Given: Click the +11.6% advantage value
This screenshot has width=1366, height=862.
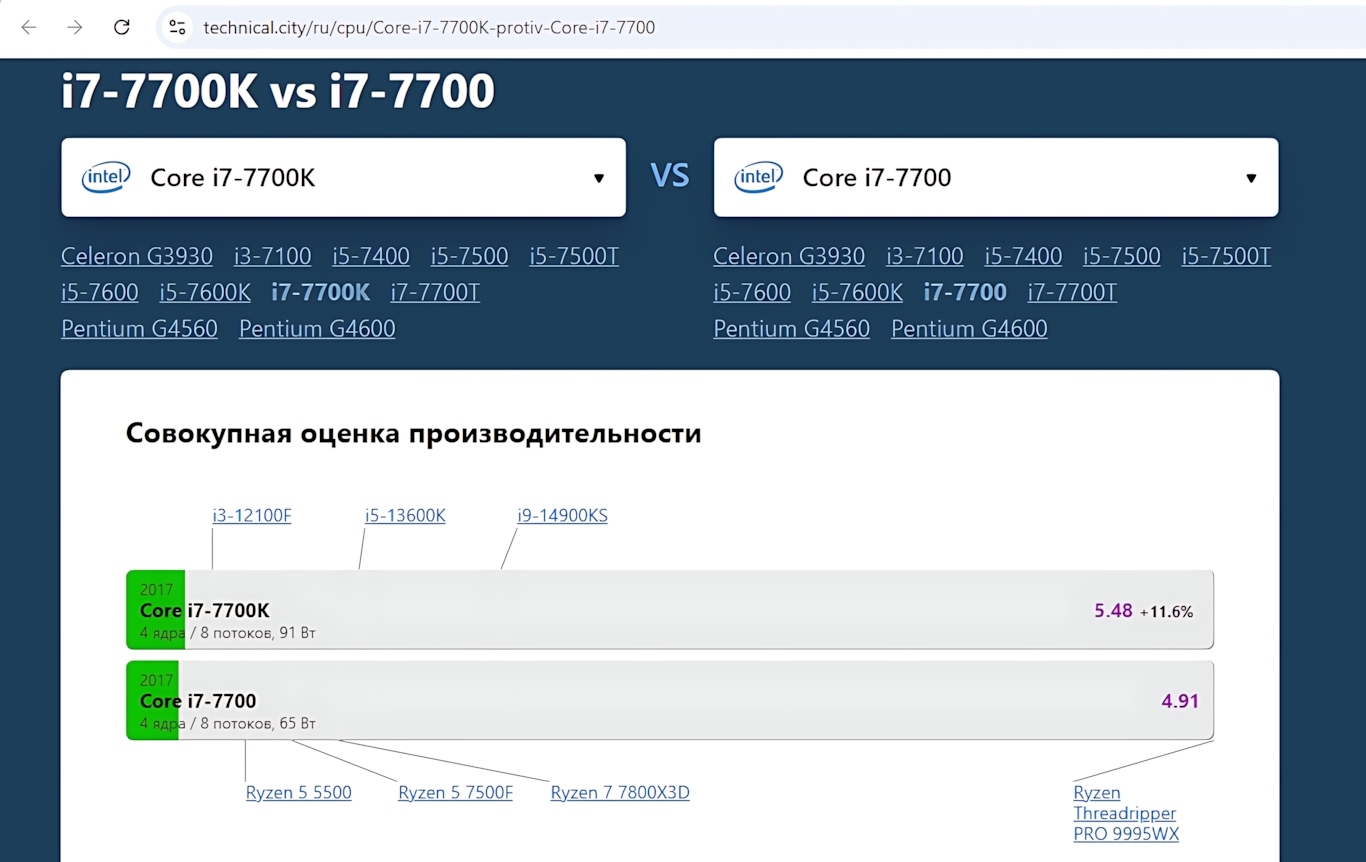Looking at the screenshot, I should tap(1166, 612).
